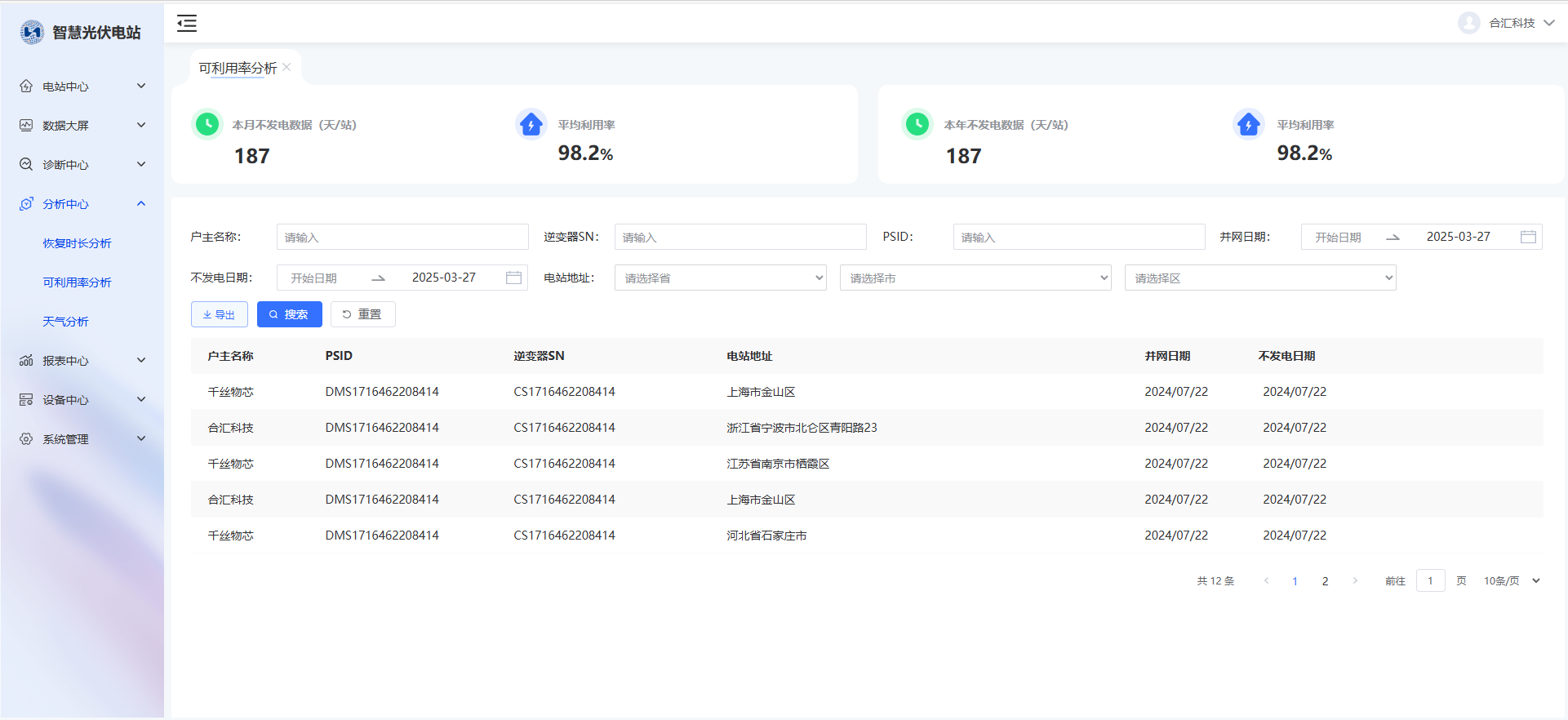The width and height of the screenshot is (1568, 720).
Task: Click the calendar icon in 不发电日期 field
Action: [513, 278]
